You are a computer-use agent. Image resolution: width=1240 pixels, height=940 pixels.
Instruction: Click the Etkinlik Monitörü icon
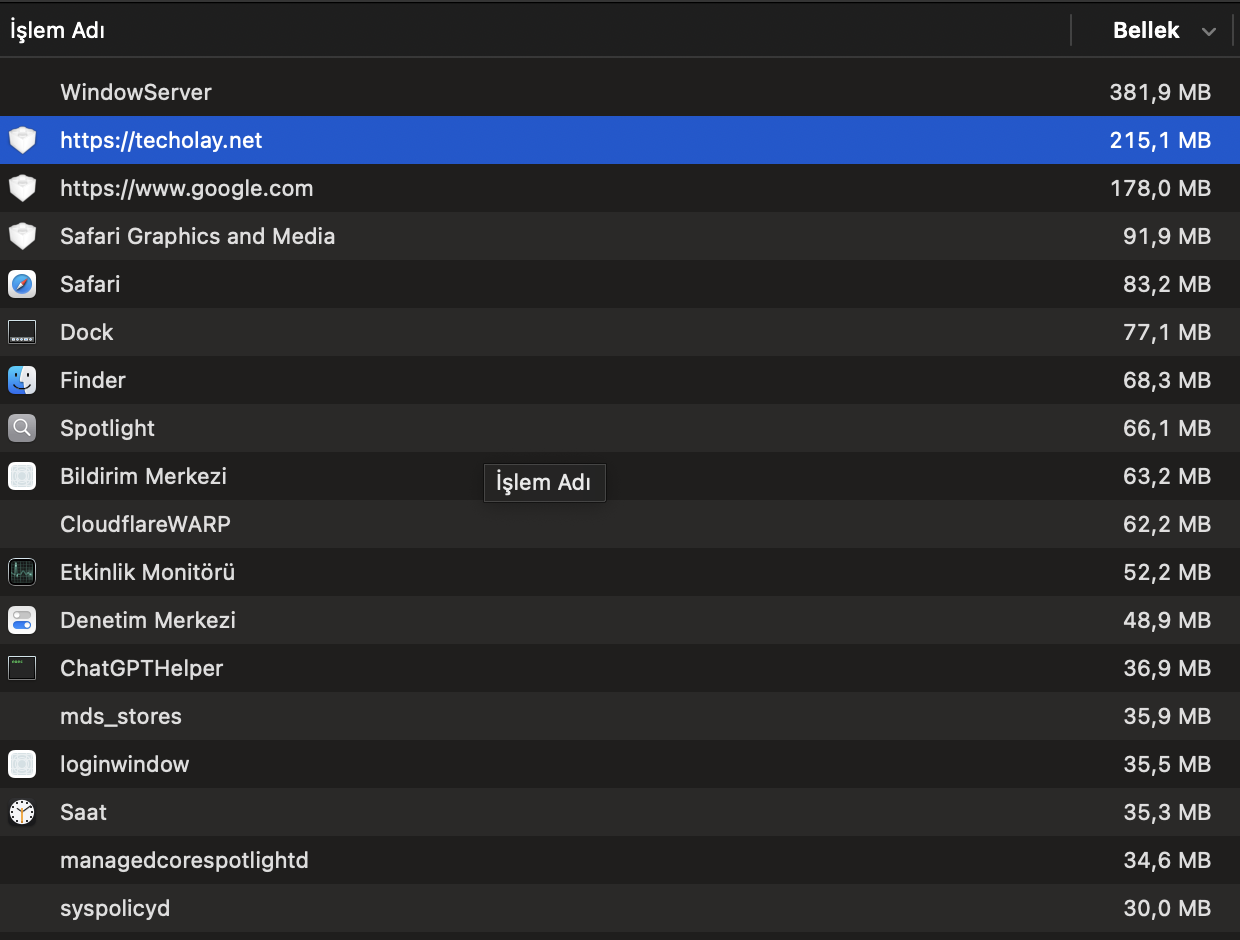pyautogui.click(x=22, y=572)
